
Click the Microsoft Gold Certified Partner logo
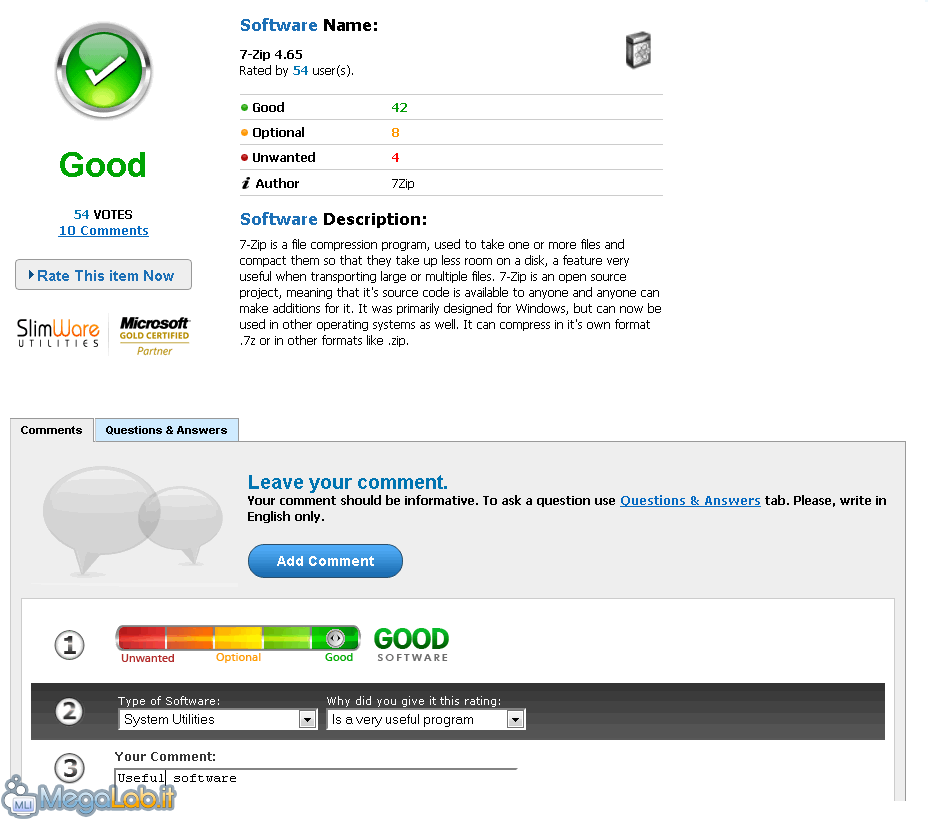click(154, 336)
